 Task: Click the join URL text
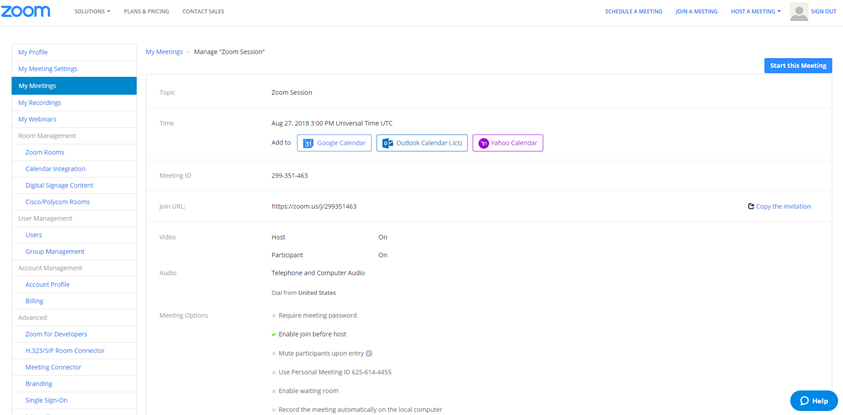click(x=314, y=206)
